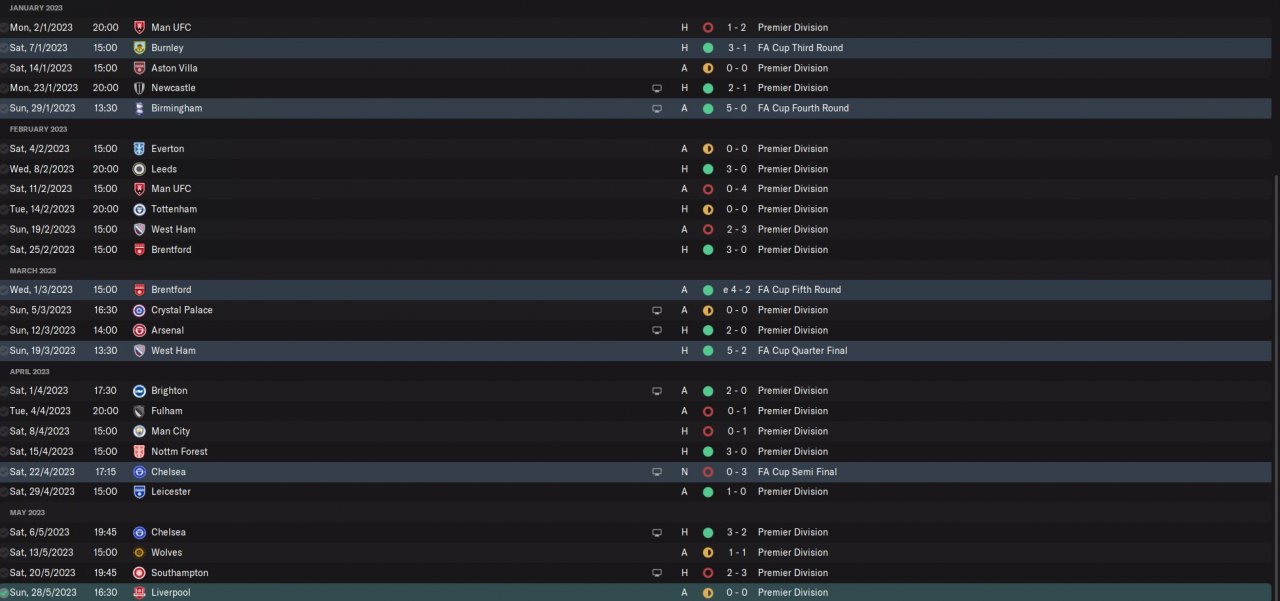Screen dimensions: 1280x601
Task: Click the date Sun, 28/5/2023
Action: pos(42,593)
